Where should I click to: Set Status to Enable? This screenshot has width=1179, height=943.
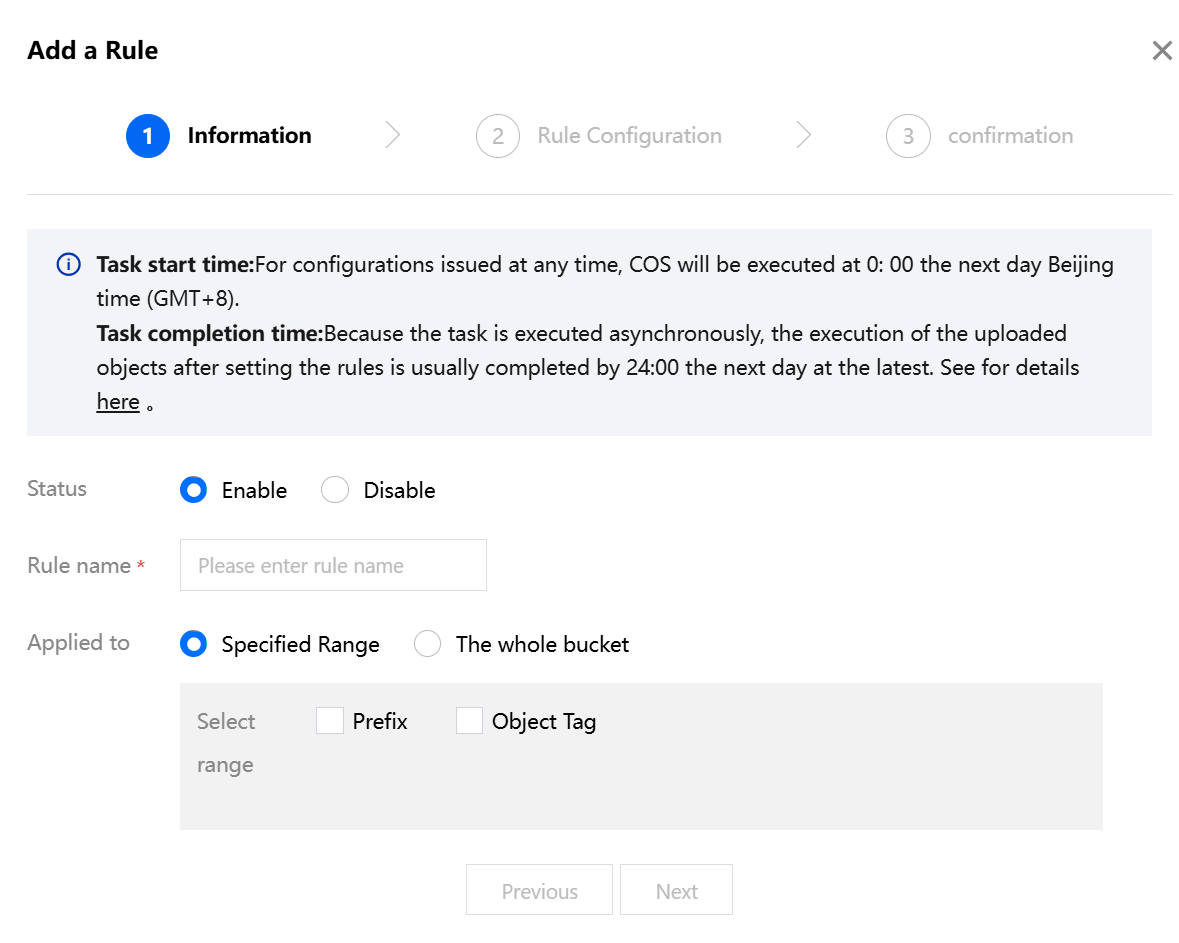(194, 490)
